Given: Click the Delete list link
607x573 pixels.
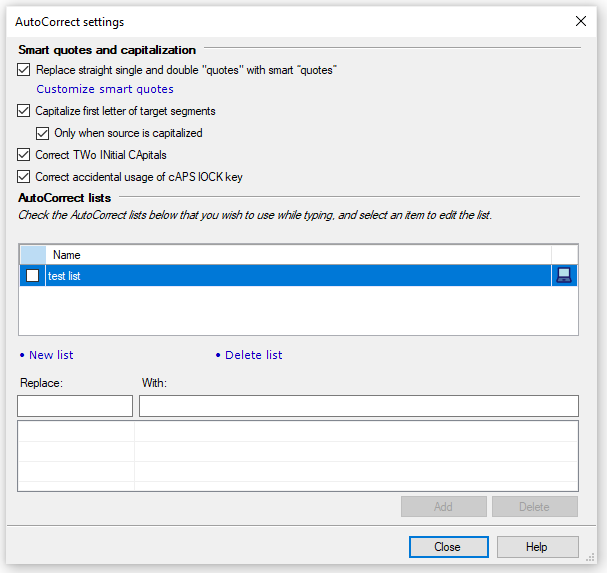Looking at the screenshot, I should 253,355.
